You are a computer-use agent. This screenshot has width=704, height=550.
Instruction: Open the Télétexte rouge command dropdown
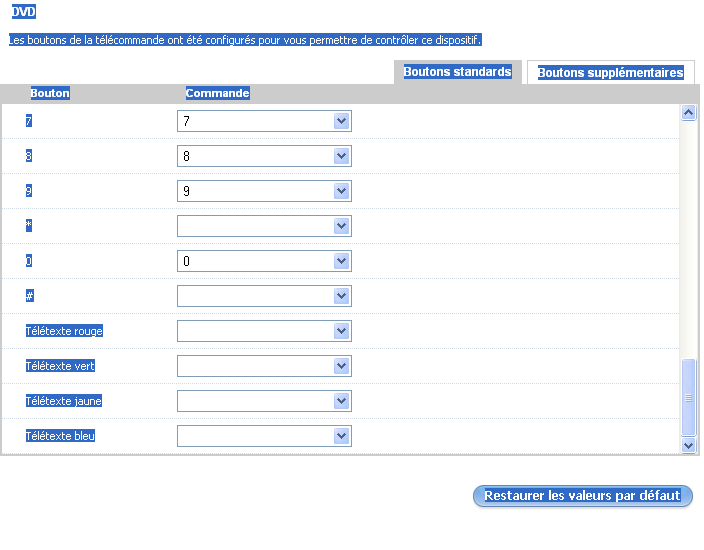pos(341,331)
